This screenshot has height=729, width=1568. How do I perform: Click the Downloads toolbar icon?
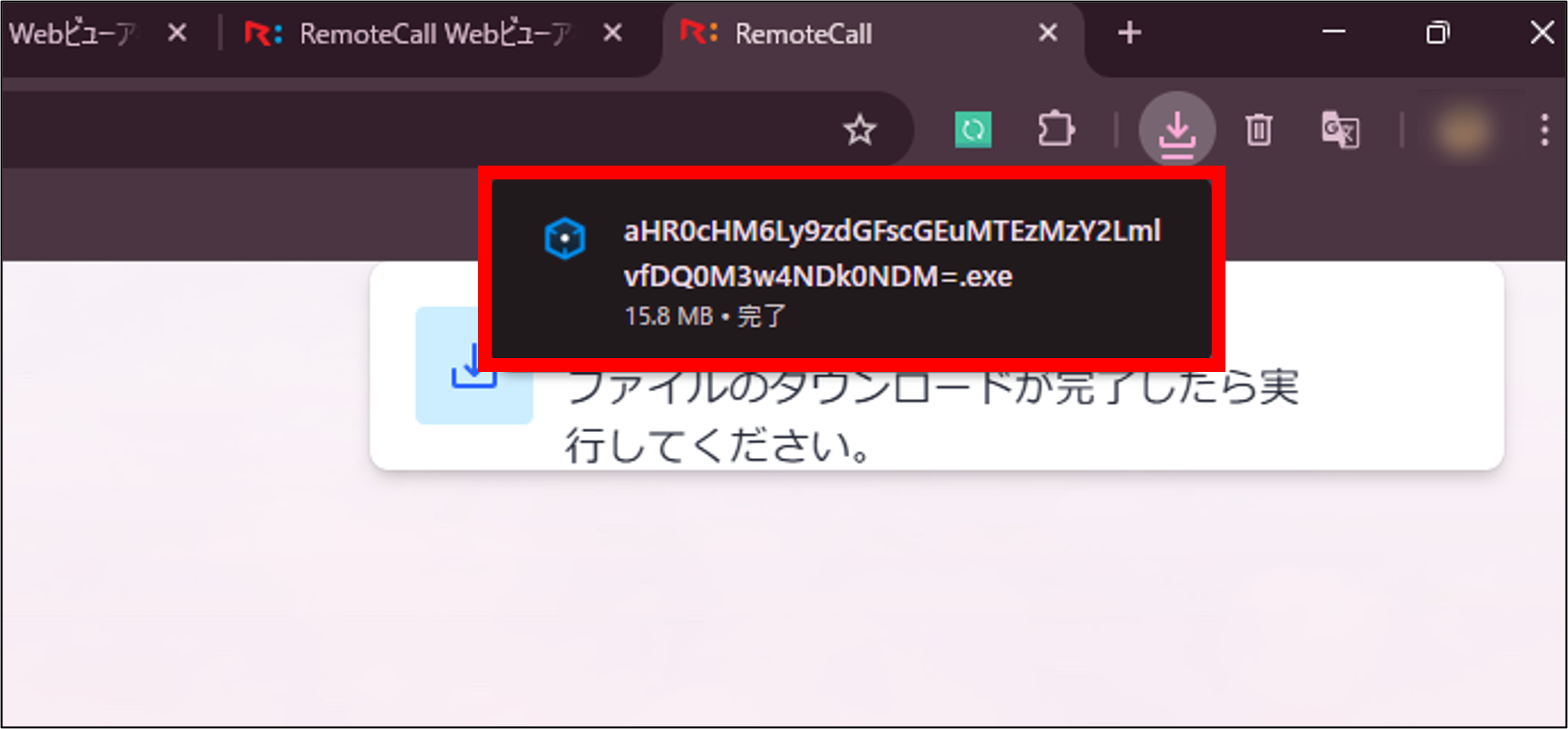coord(1177,129)
